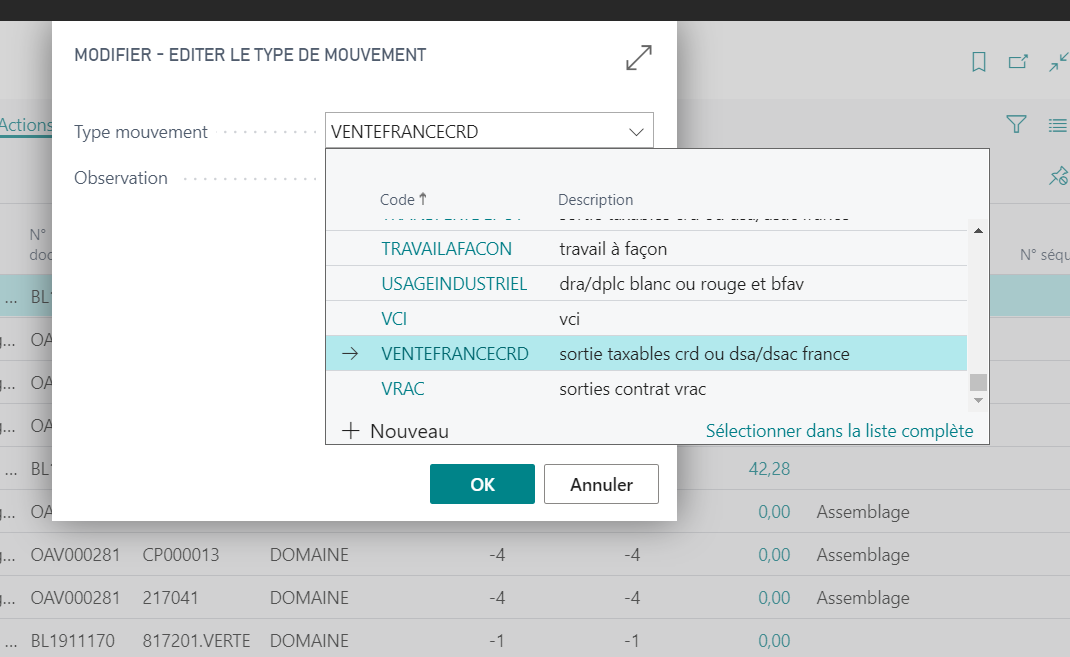Cancel with the Annuler button
This screenshot has width=1070, height=657.
pyautogui.click(x=601, y=484)
